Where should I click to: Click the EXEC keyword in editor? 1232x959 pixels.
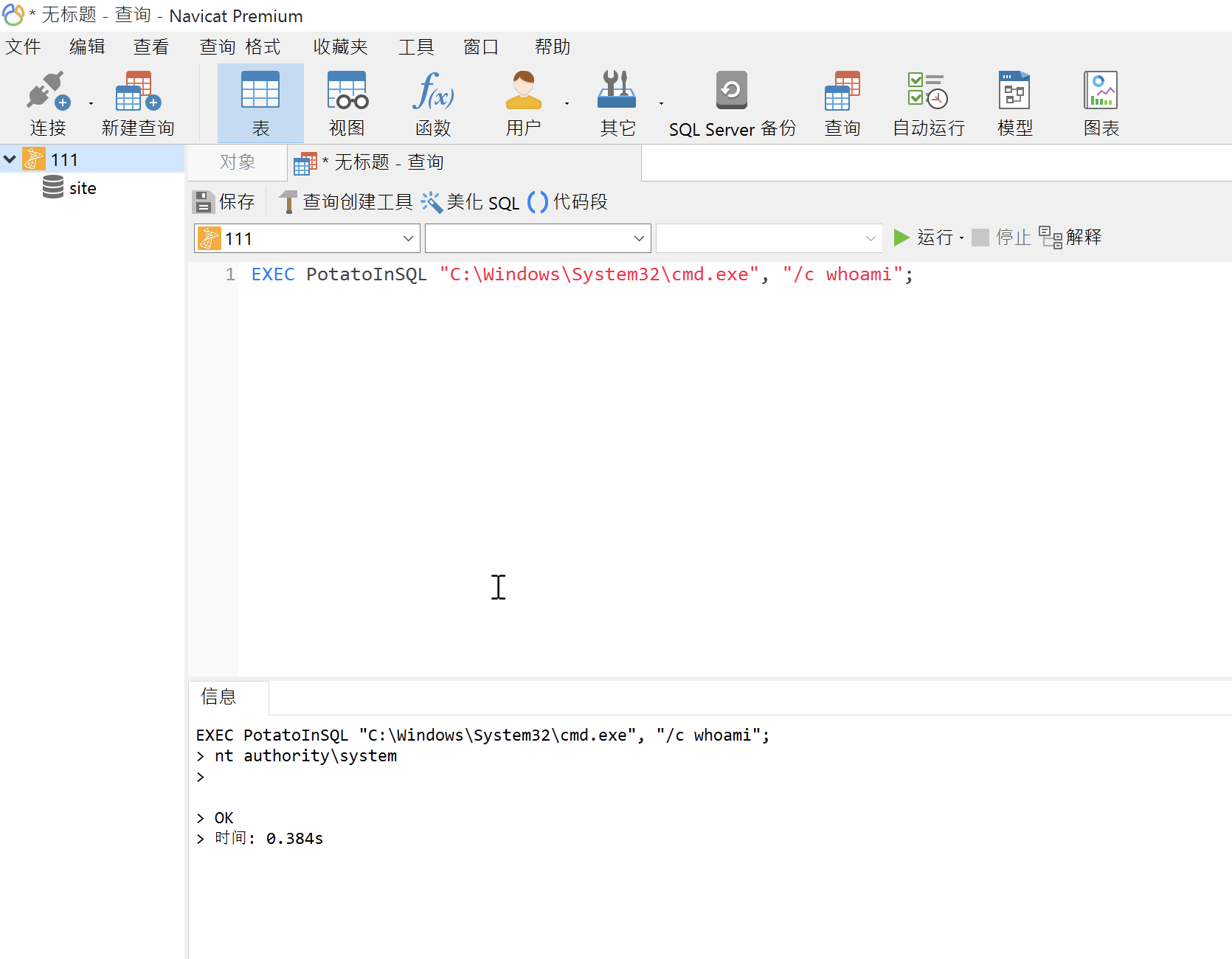pos(273,274)
